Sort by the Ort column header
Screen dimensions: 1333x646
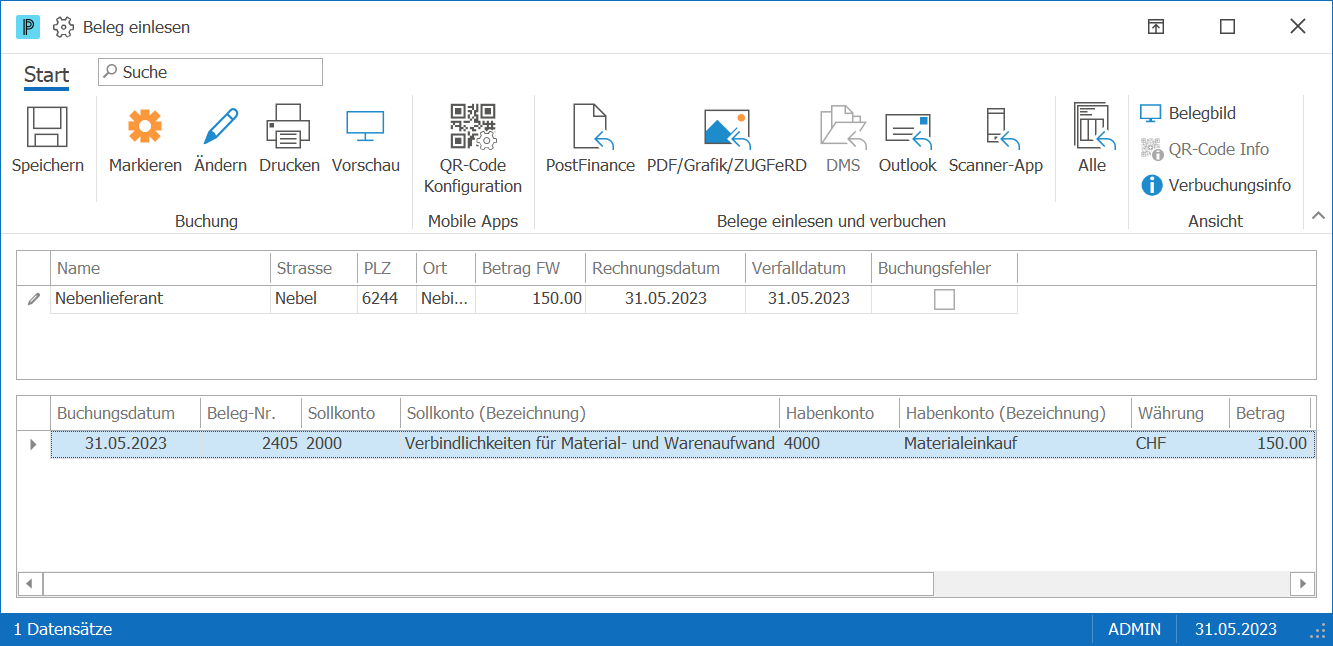click(x=446, y=268)
